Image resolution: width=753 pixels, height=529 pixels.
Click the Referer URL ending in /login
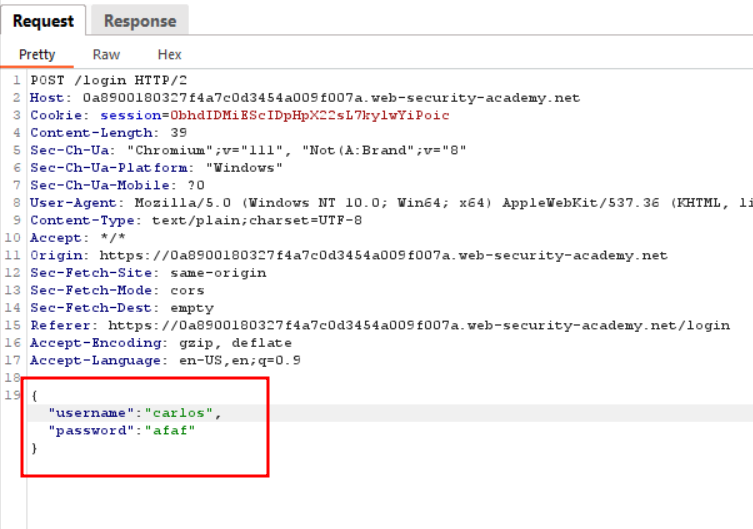(419, 325)
